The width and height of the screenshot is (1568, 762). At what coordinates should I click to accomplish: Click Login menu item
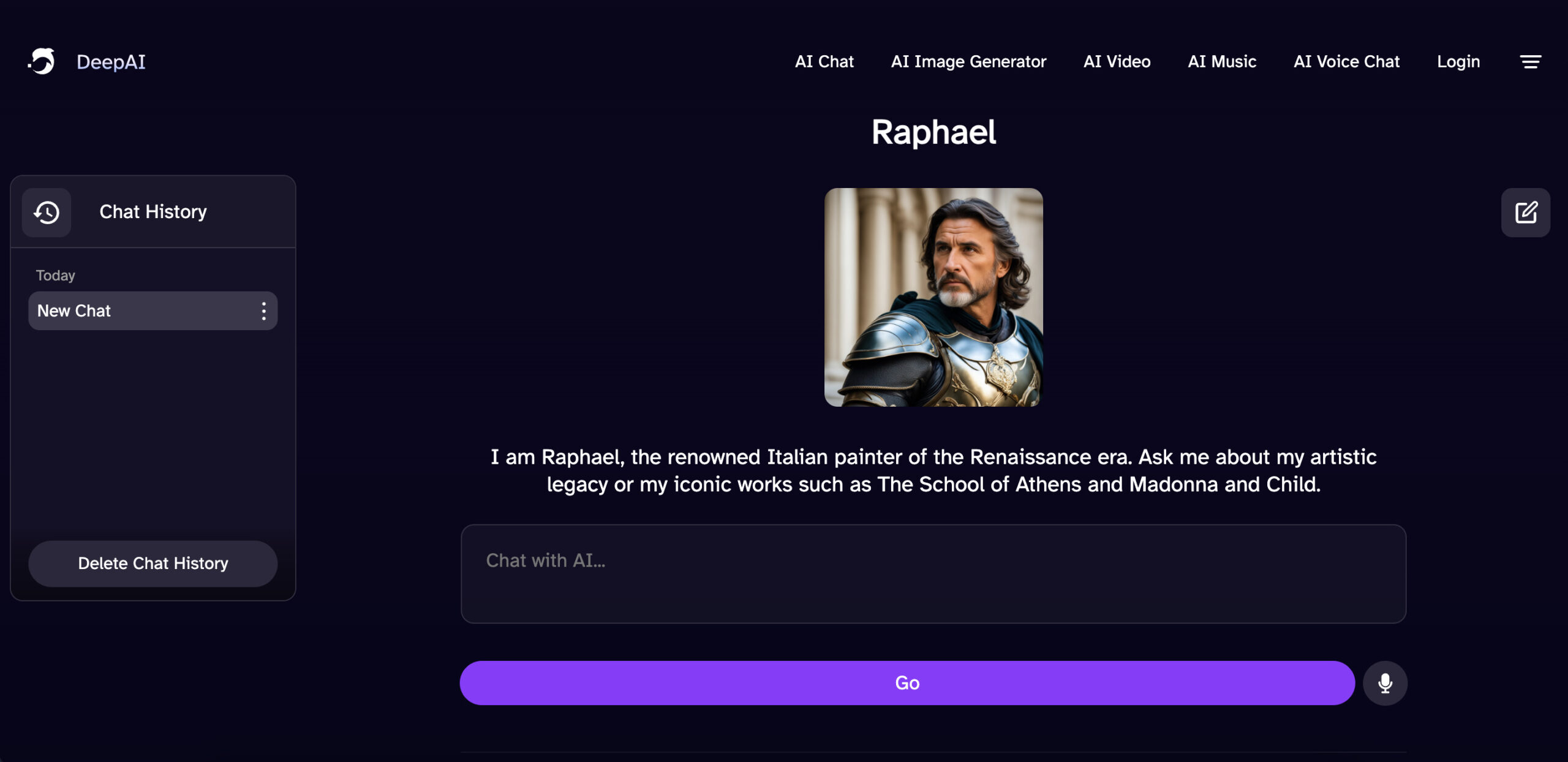tap(1458, 61)
